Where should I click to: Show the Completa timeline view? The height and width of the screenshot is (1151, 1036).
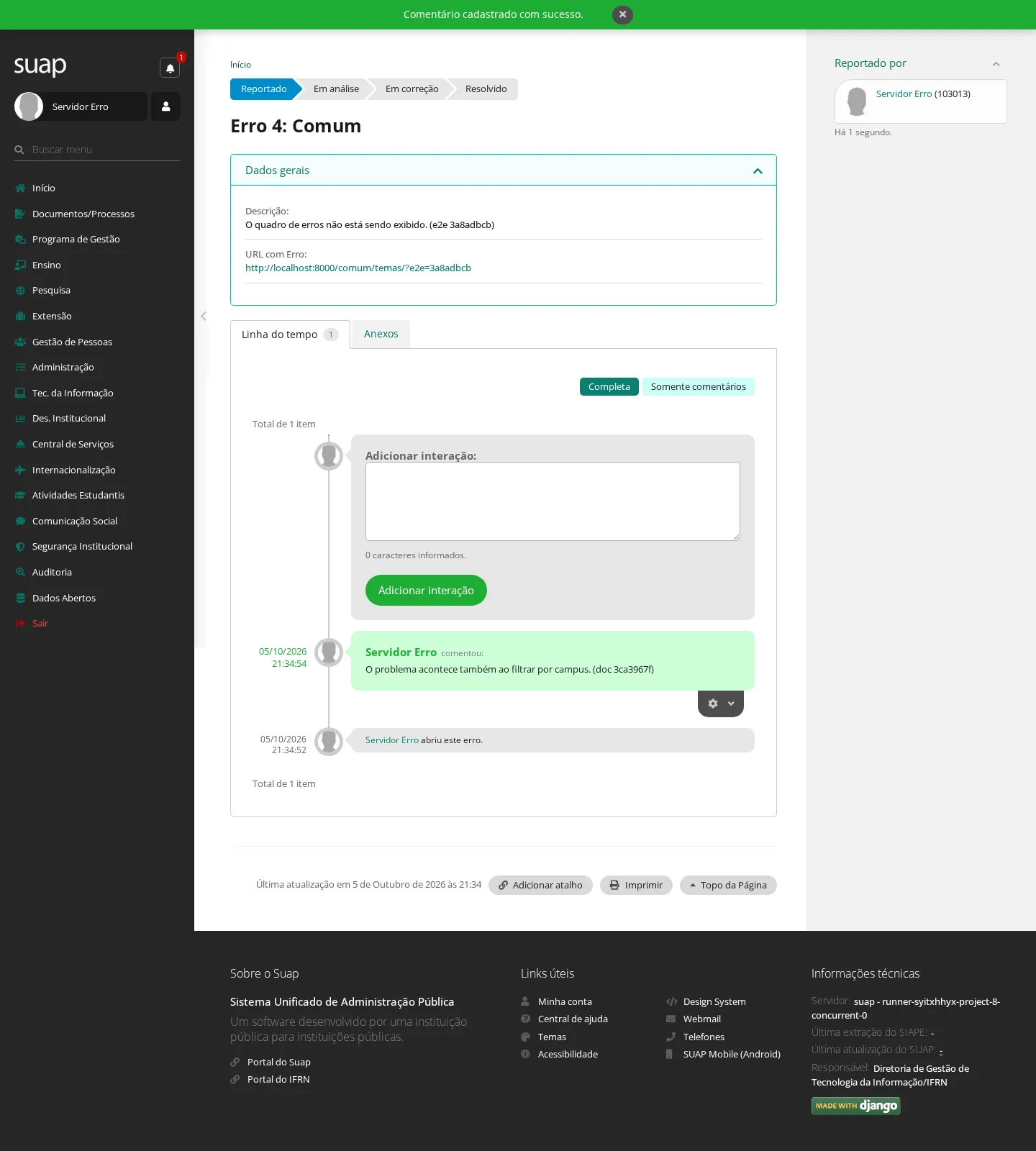[x=609, y=387]
